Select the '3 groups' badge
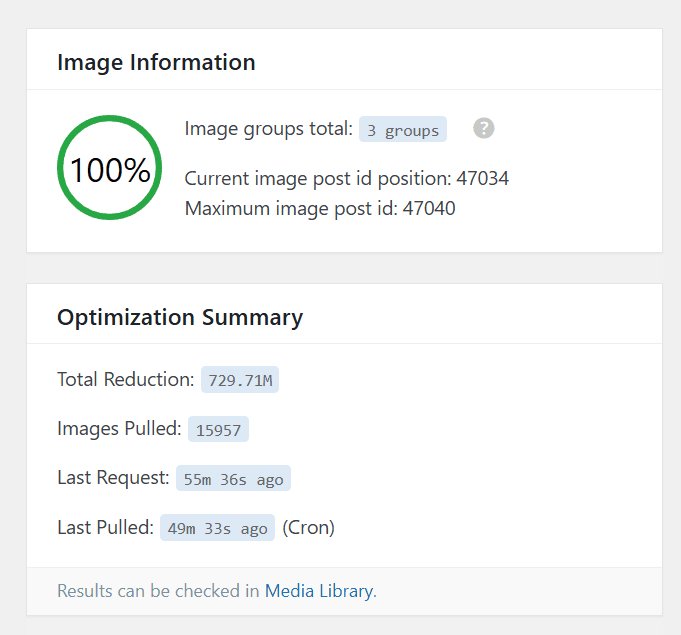 tap(403, 129)
